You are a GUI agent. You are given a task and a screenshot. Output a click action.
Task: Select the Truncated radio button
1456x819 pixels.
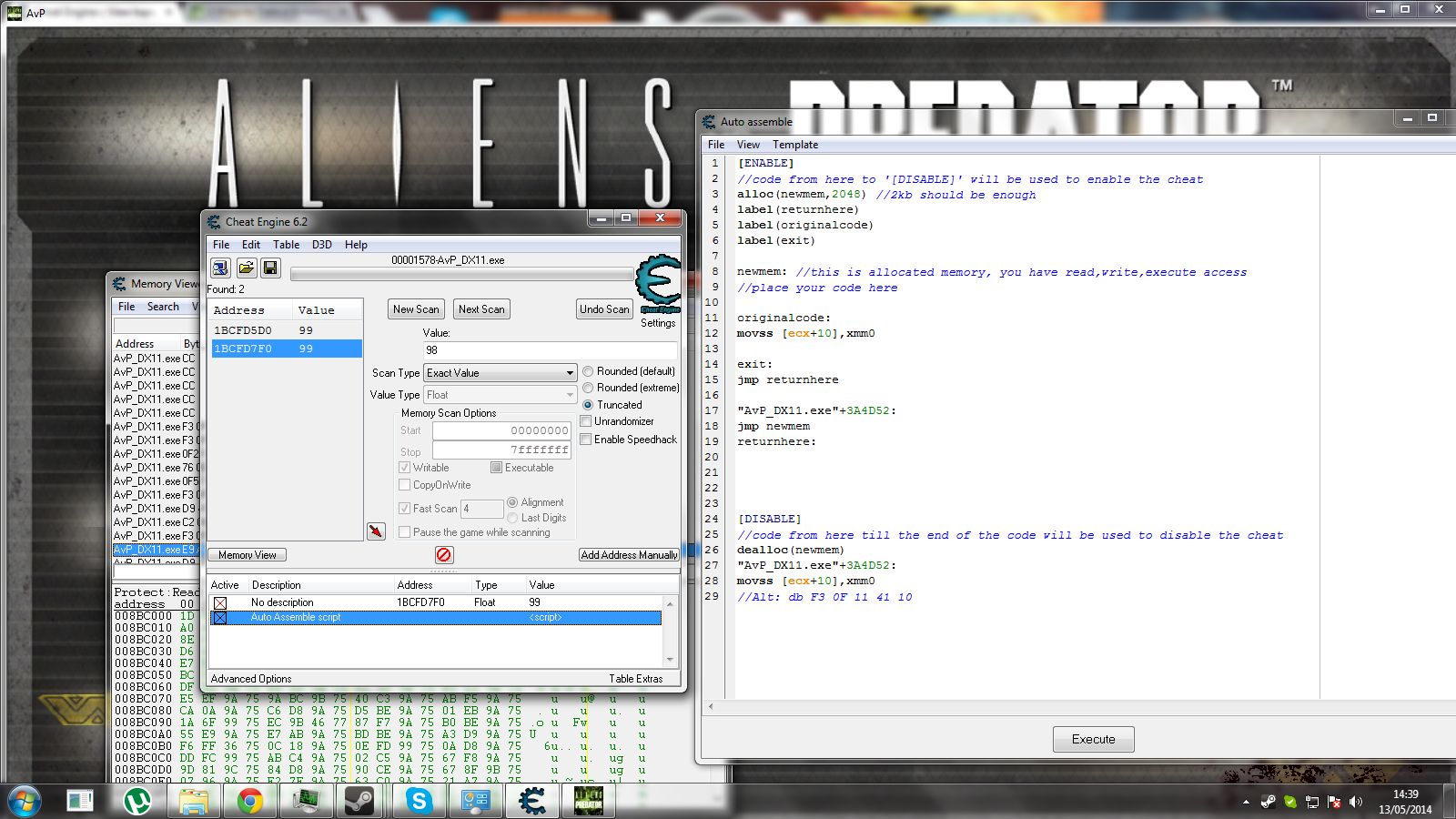588,405
